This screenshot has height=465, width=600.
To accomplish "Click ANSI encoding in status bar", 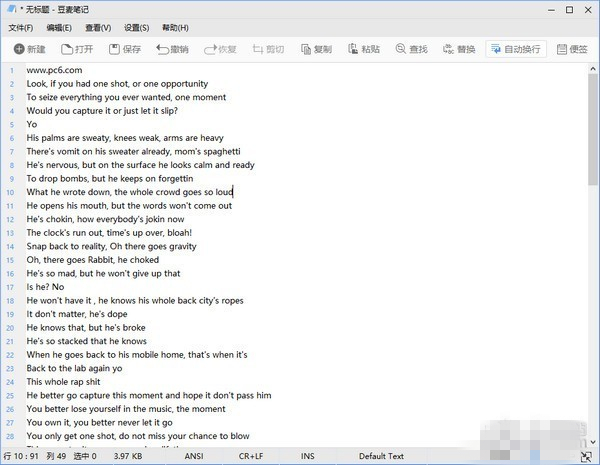I will [194, 456].
